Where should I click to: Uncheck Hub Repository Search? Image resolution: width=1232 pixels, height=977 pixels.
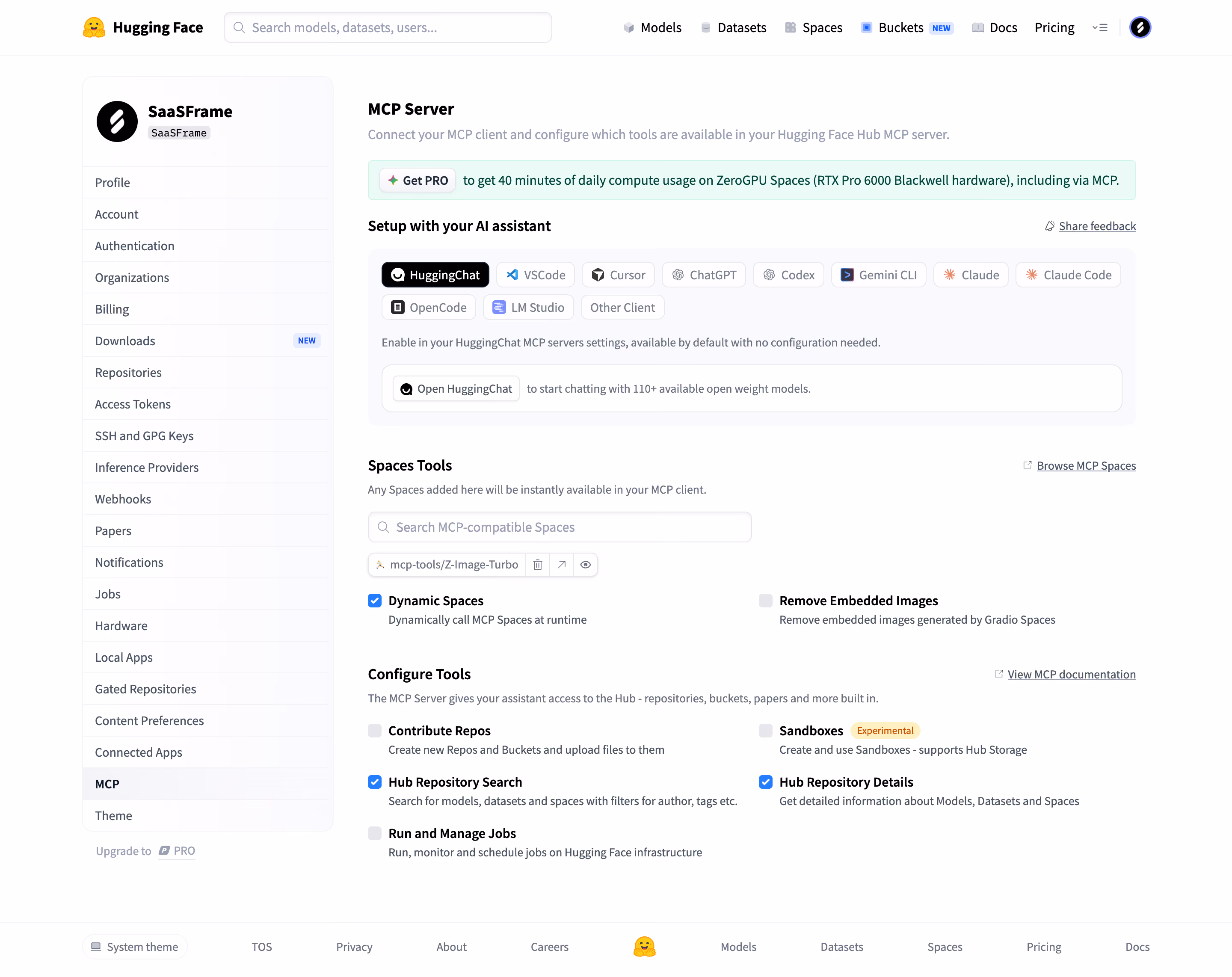click(x=375, y=782)
